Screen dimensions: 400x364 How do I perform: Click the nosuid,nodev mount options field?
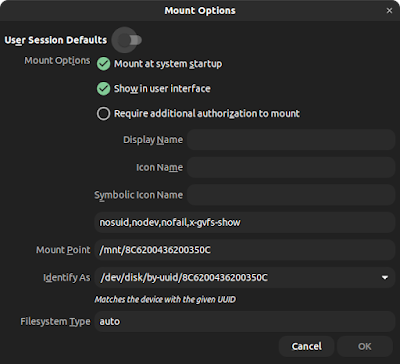(245, 222)
